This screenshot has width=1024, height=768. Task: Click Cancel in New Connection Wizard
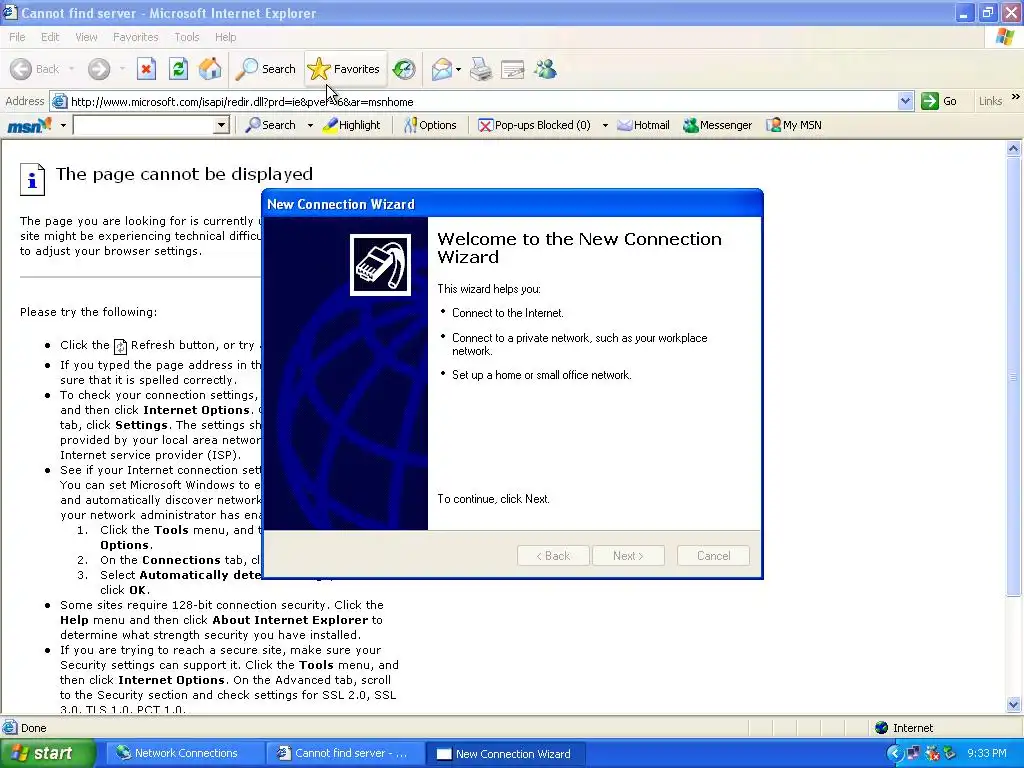coord(713,556)
